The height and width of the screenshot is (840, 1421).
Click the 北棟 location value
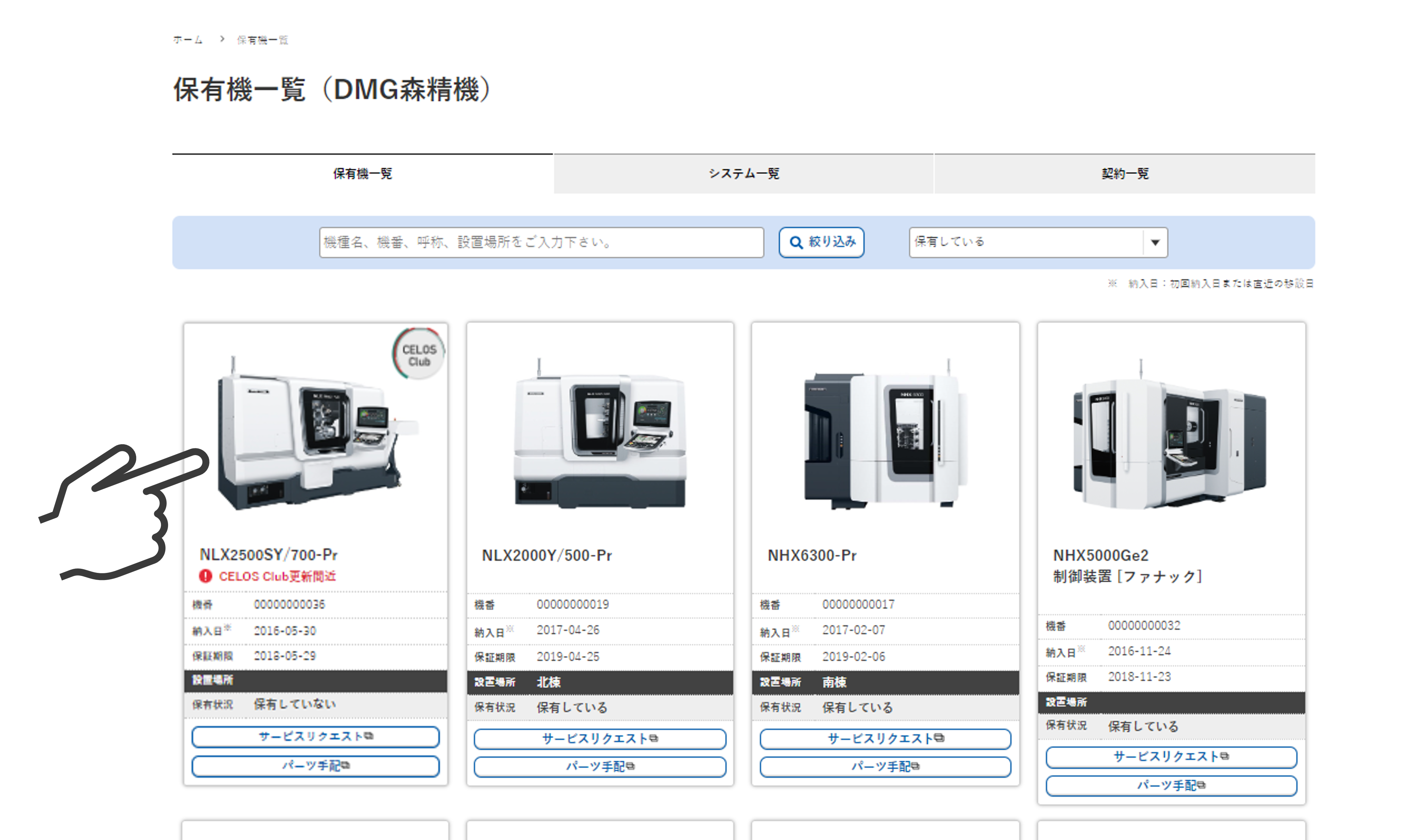pos(549,683)
